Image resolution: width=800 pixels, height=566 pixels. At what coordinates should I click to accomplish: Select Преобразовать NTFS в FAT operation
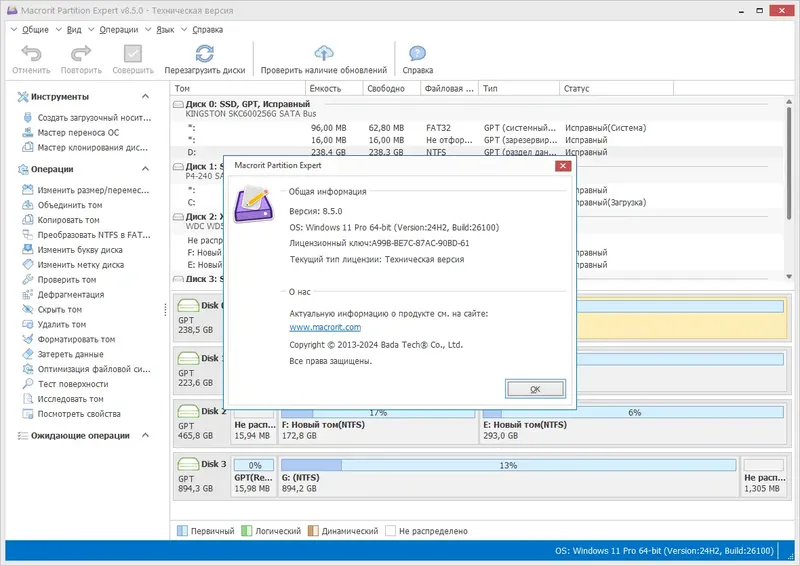pyautogui.click(x=87, y=235)
